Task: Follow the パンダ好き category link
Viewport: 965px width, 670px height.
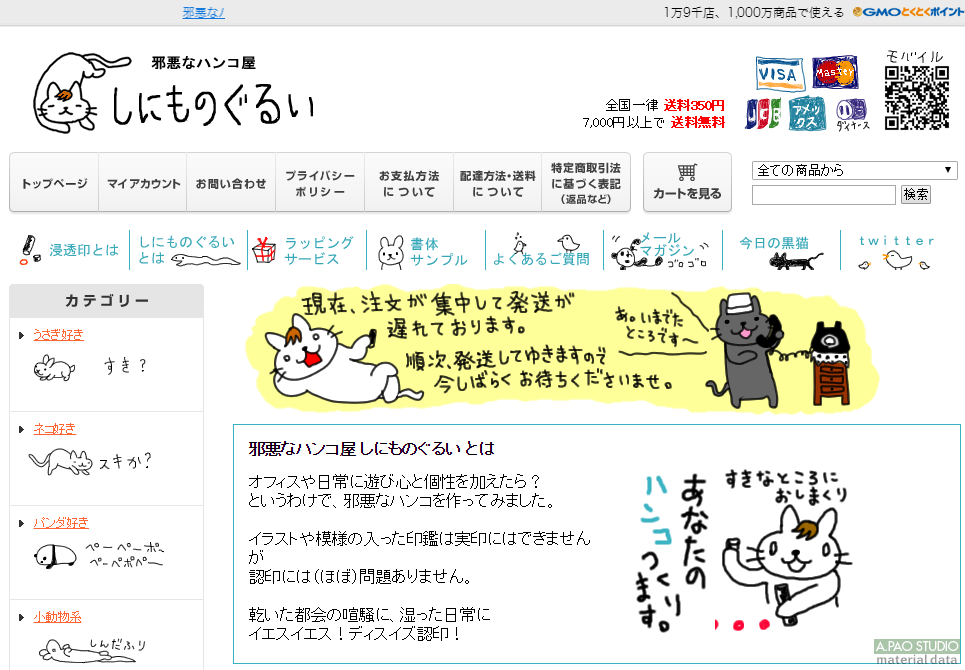Action: [x=61, y=522]
